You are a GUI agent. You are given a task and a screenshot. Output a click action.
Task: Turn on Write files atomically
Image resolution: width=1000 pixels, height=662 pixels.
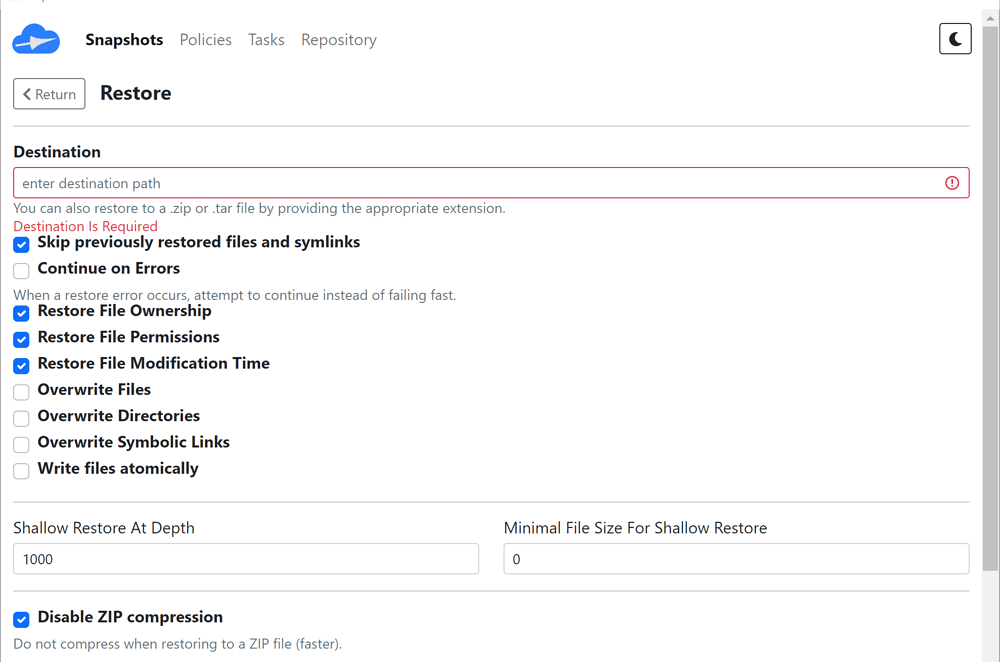pos(21,470)
